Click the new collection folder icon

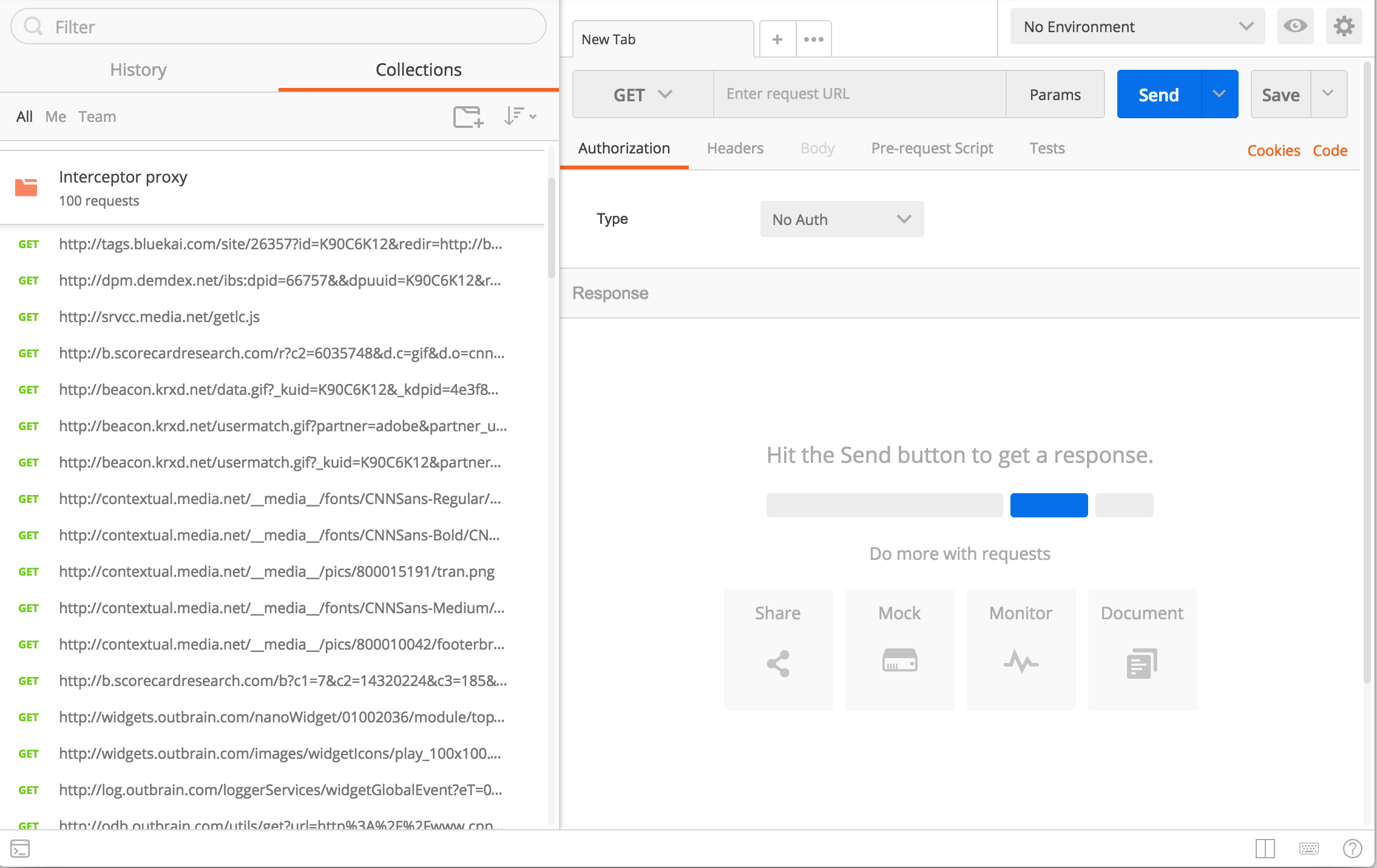(468, 116)
